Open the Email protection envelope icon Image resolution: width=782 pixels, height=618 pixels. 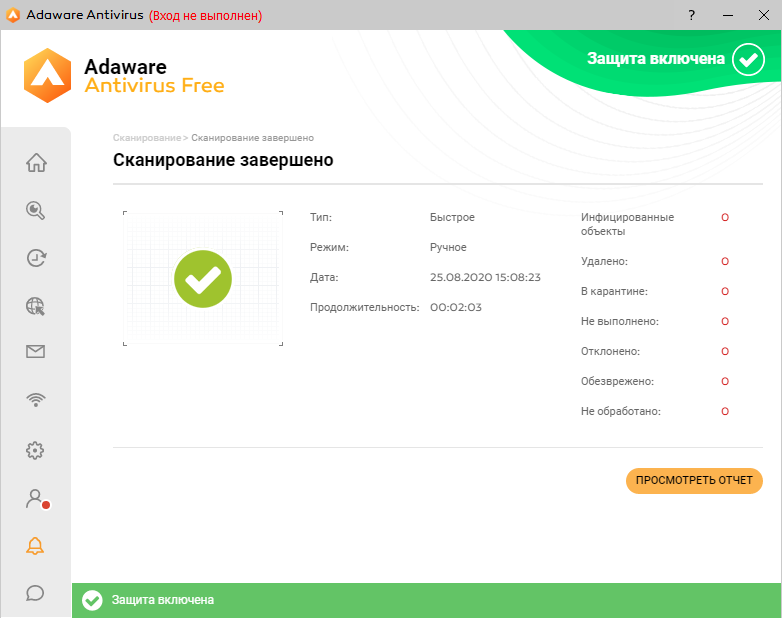[35, 352]
